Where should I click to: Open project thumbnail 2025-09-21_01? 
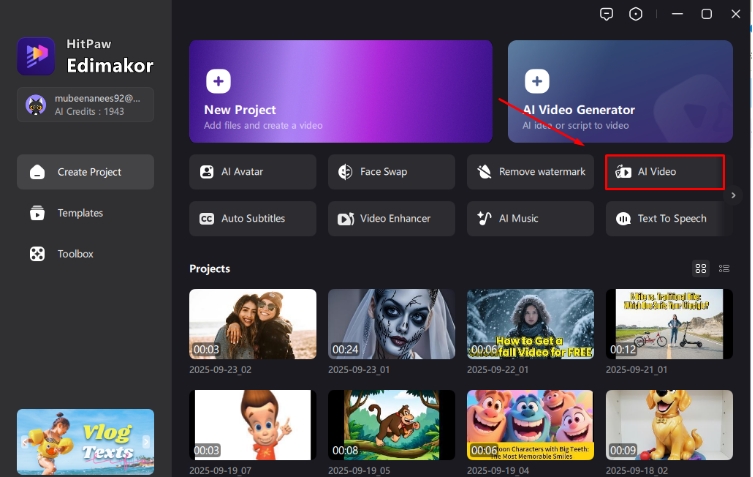669,324
